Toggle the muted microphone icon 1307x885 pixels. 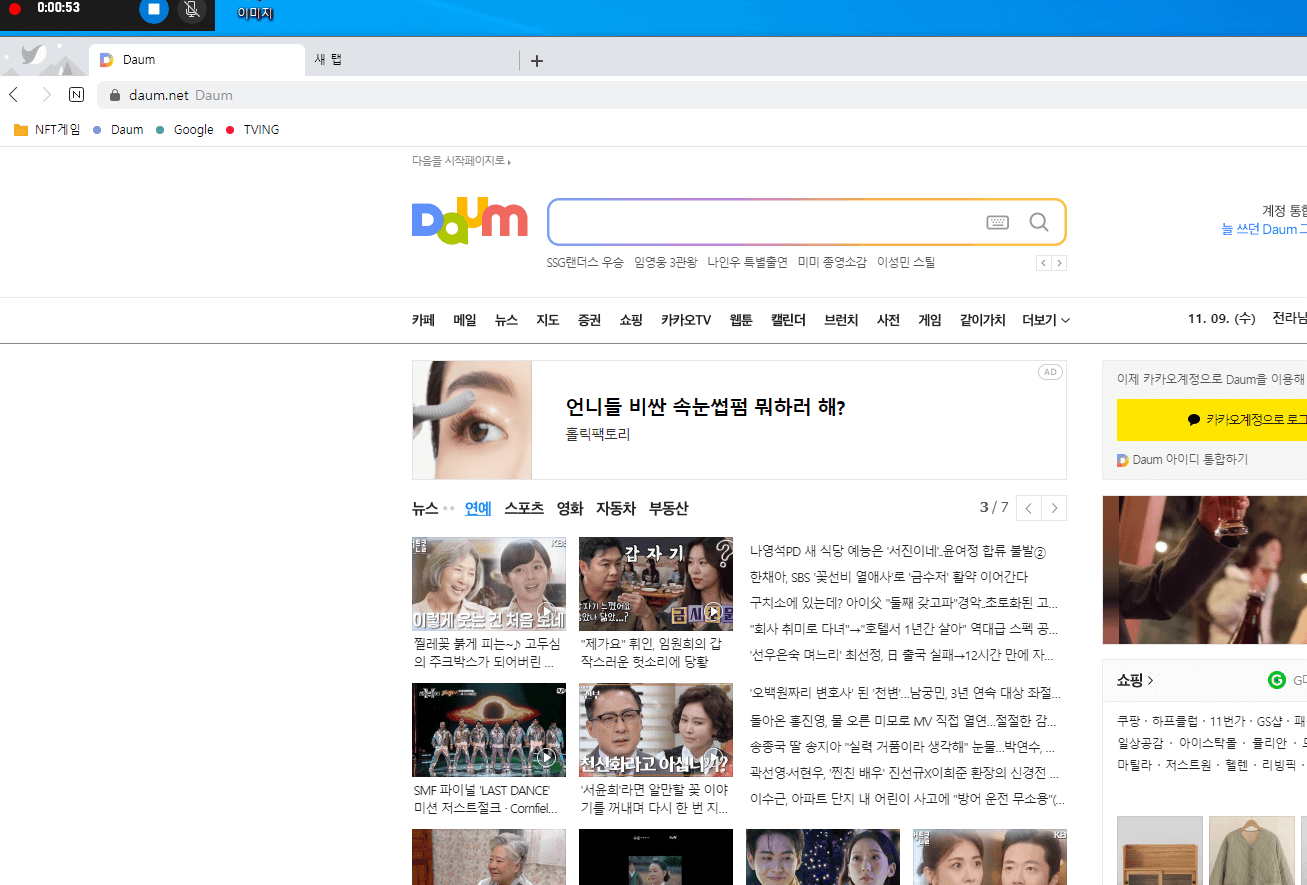192,10
